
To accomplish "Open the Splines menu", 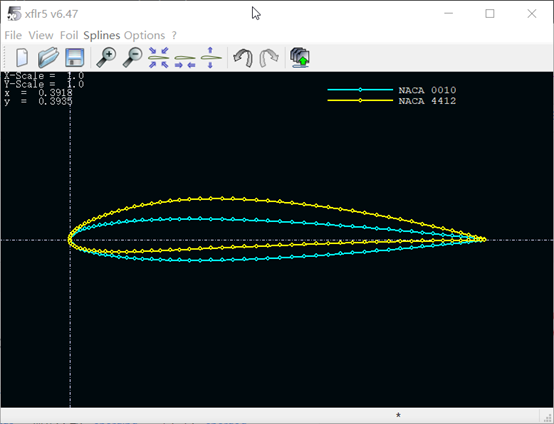I will [102, 35].
